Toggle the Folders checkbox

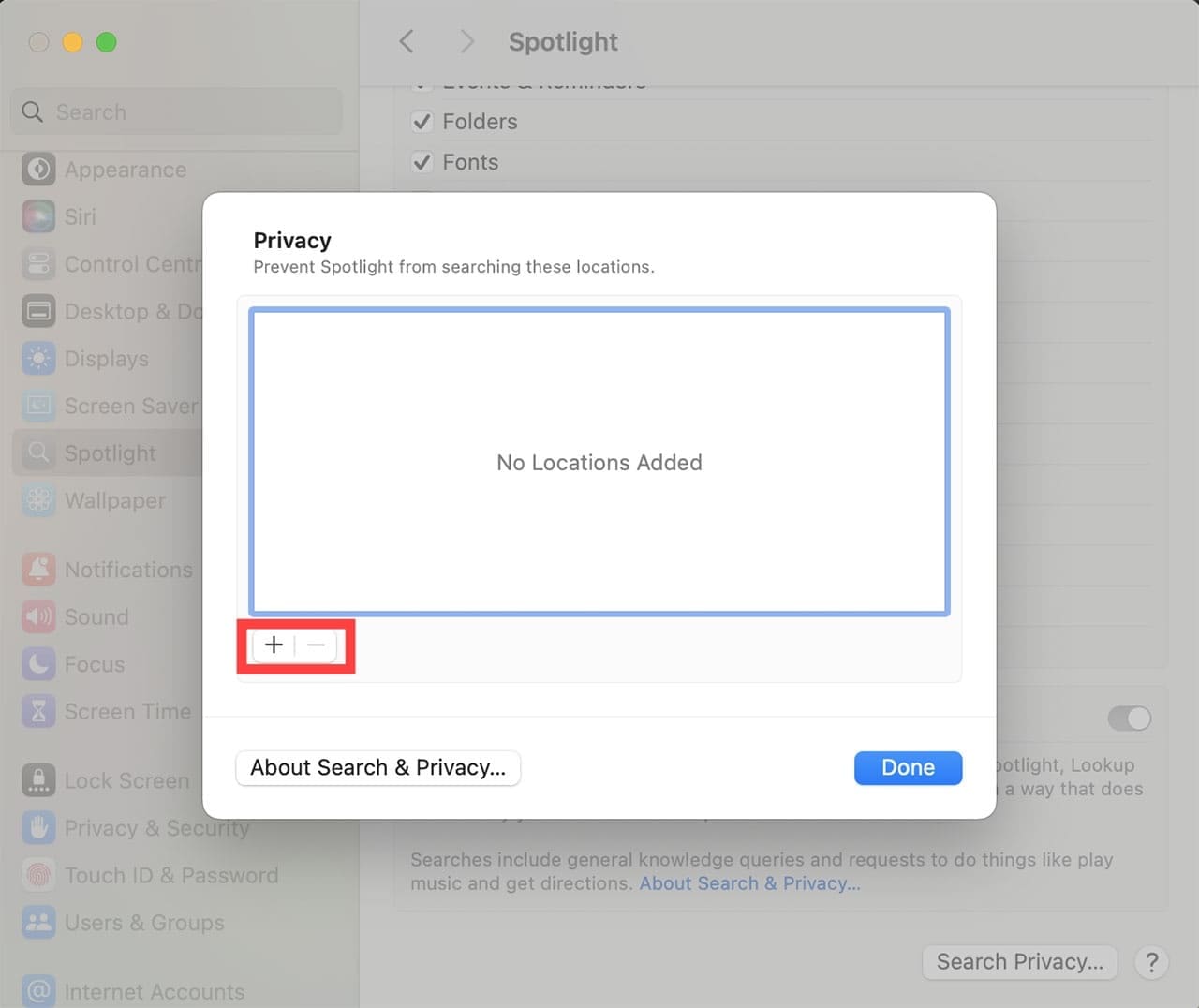click(422, 122)
